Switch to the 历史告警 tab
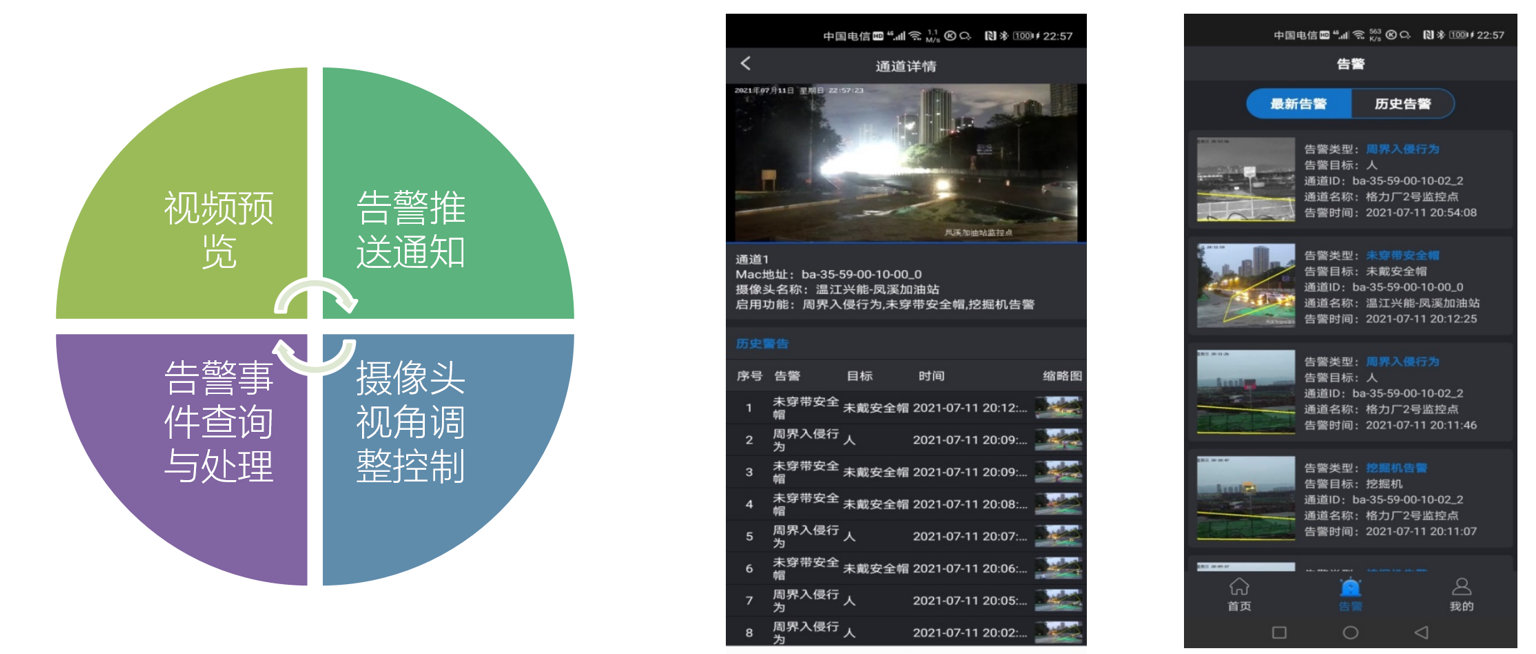The width and height of the screenshot is (1536, 654). tap(1402, 104)
